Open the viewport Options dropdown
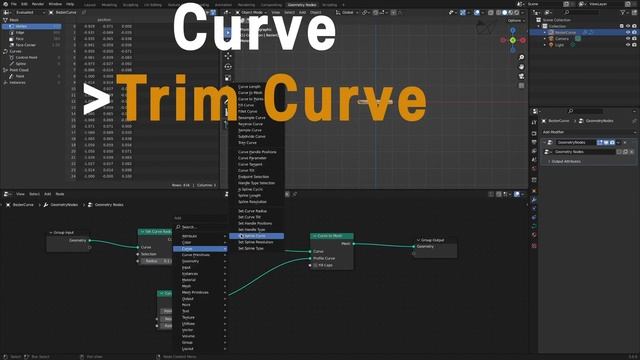Viewport: 640px width, 360px height. click(516, 20)
